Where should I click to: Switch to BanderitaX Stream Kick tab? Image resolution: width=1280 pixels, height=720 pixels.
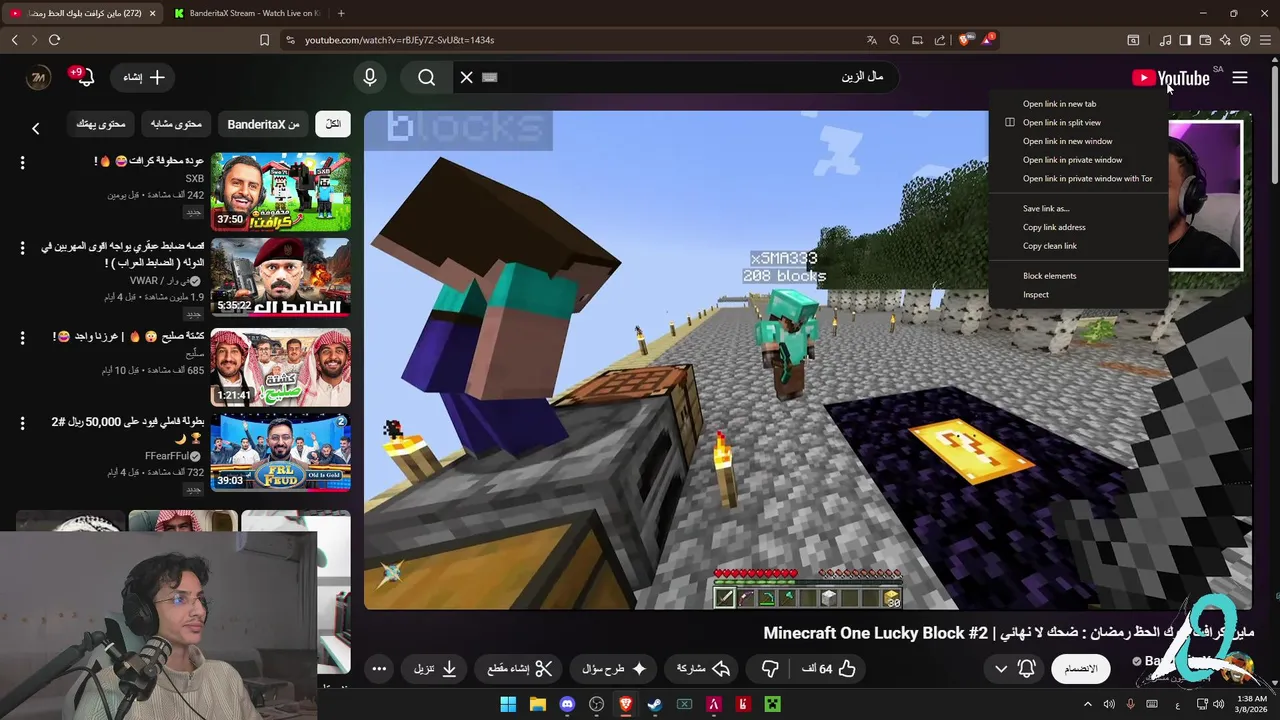click(246, 13)
